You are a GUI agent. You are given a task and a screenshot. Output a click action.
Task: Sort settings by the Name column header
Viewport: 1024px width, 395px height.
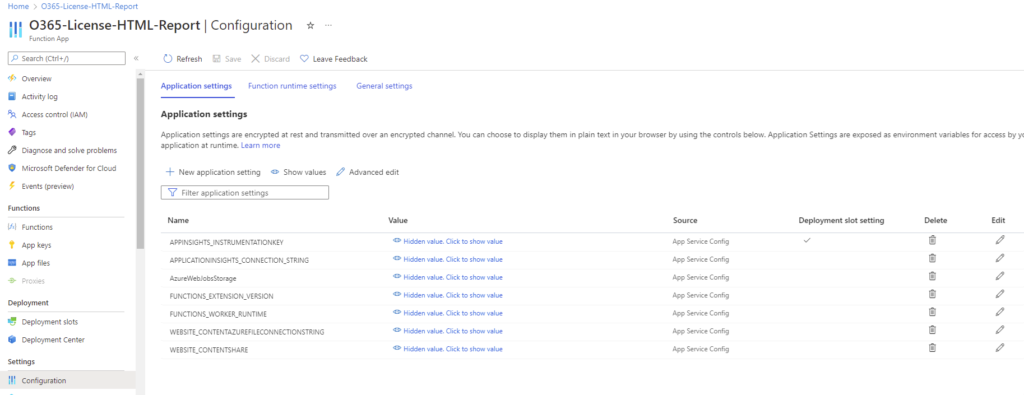pos(178,221)
